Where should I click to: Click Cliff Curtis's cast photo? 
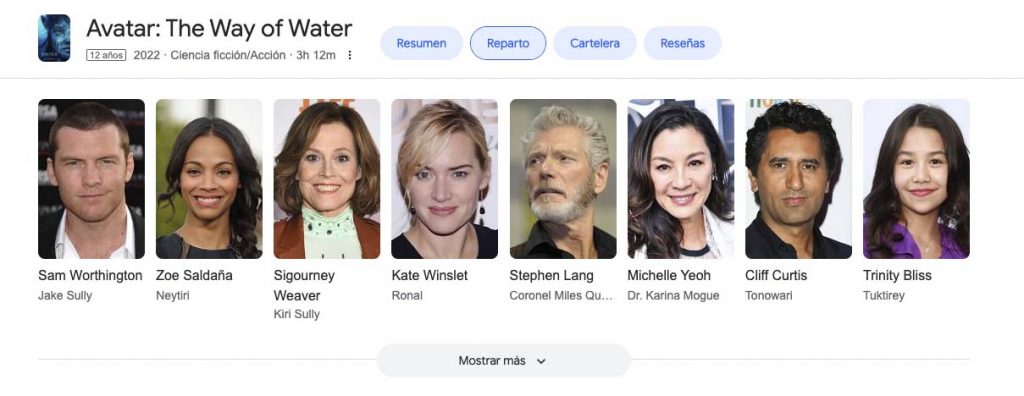(798, 179)
